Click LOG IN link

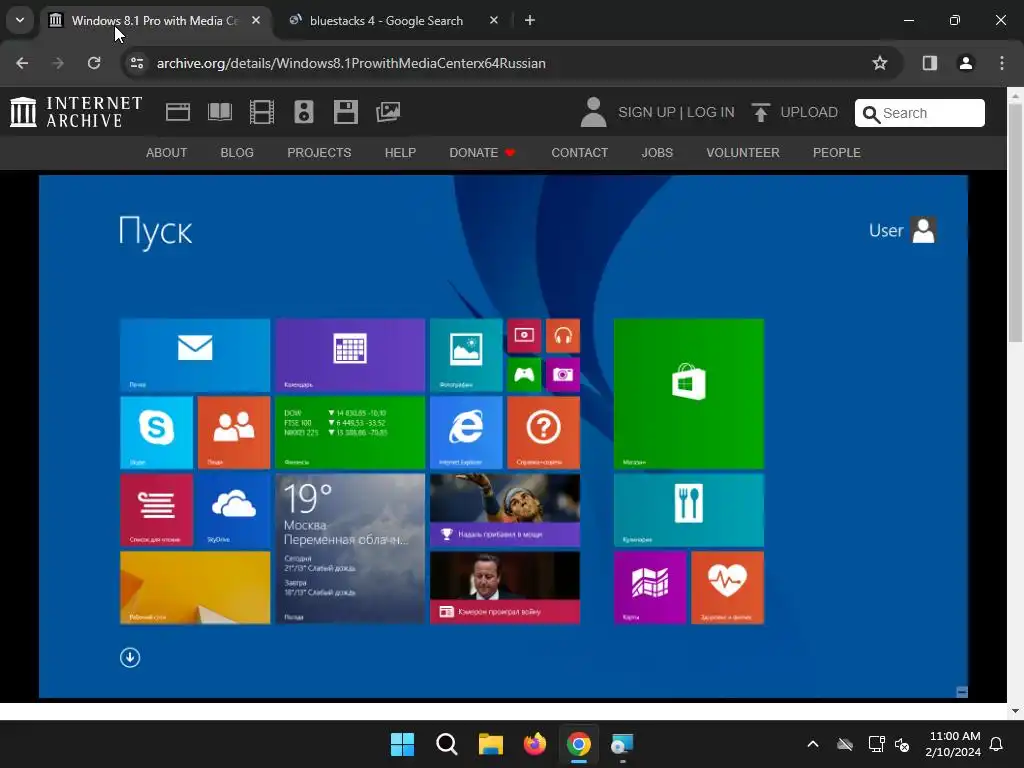click(x=711, y=112)
